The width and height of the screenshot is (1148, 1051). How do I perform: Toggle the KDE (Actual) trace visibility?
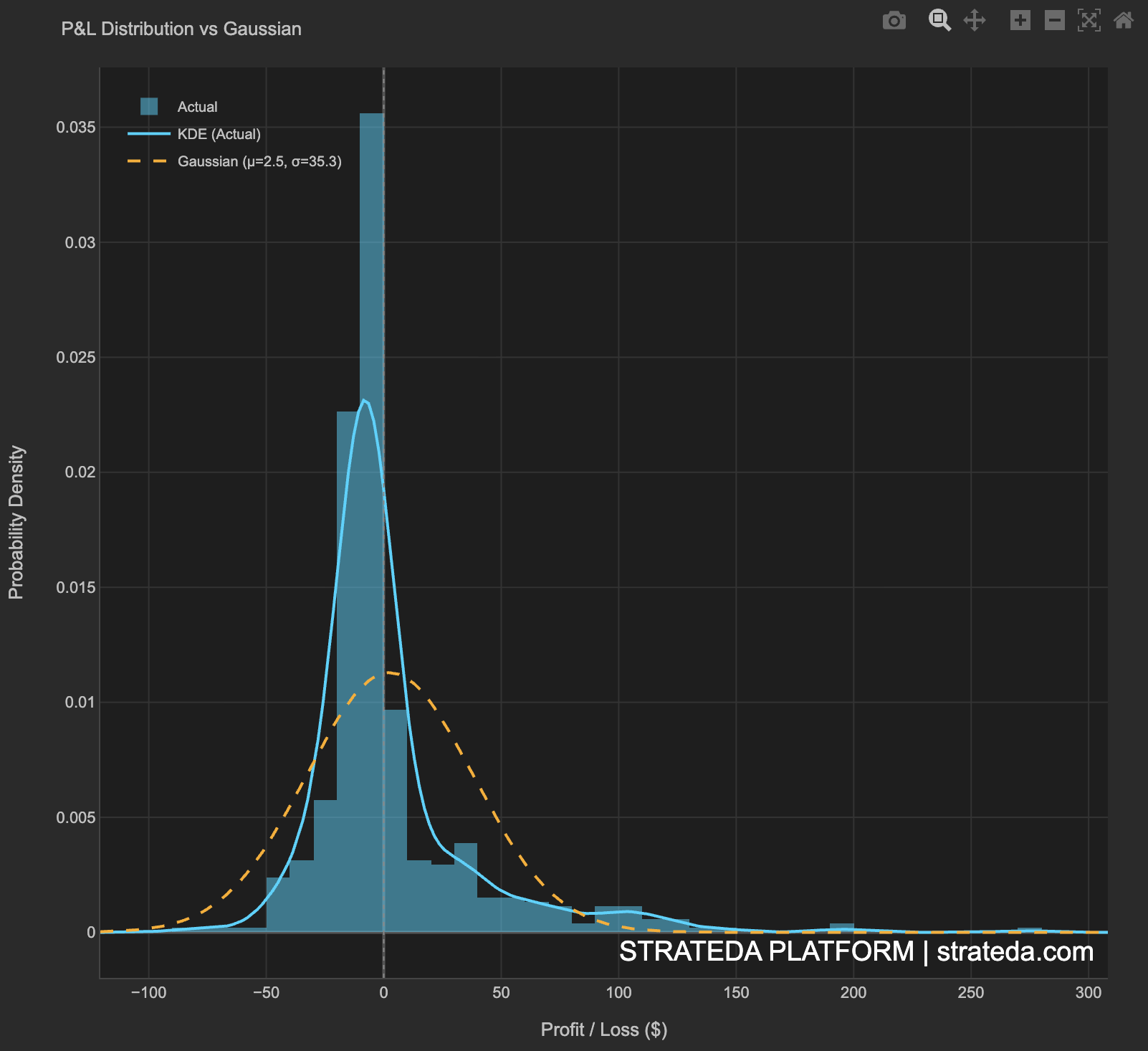click(x=219, y=133)
